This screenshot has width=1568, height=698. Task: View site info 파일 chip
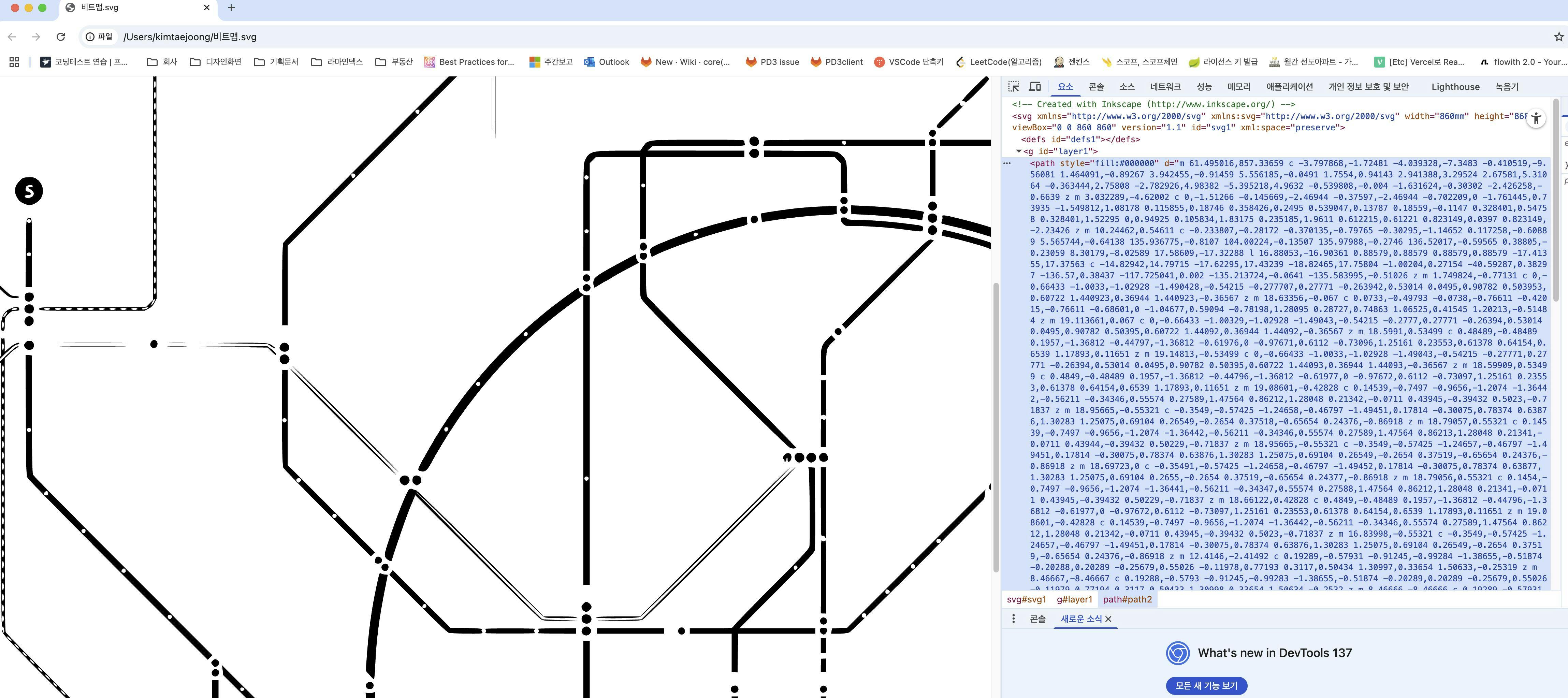99,37
